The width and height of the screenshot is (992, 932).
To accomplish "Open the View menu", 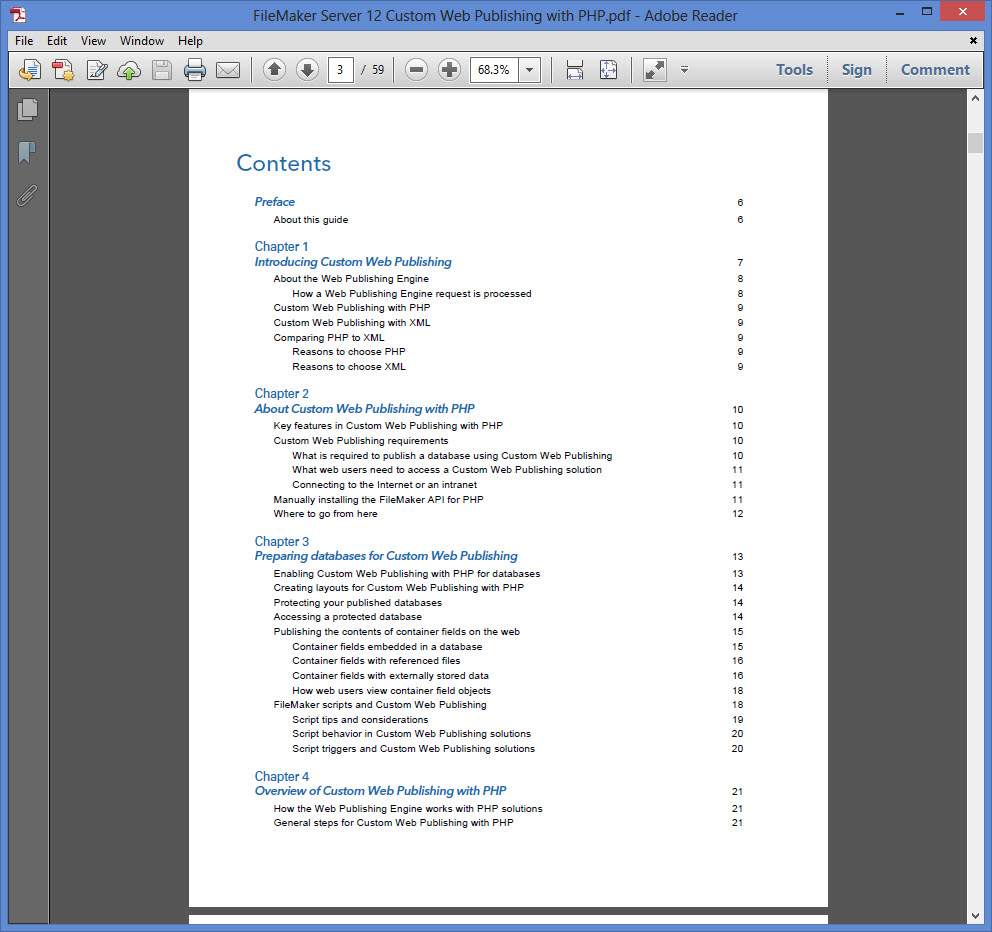I will click(x=93, y=40).
